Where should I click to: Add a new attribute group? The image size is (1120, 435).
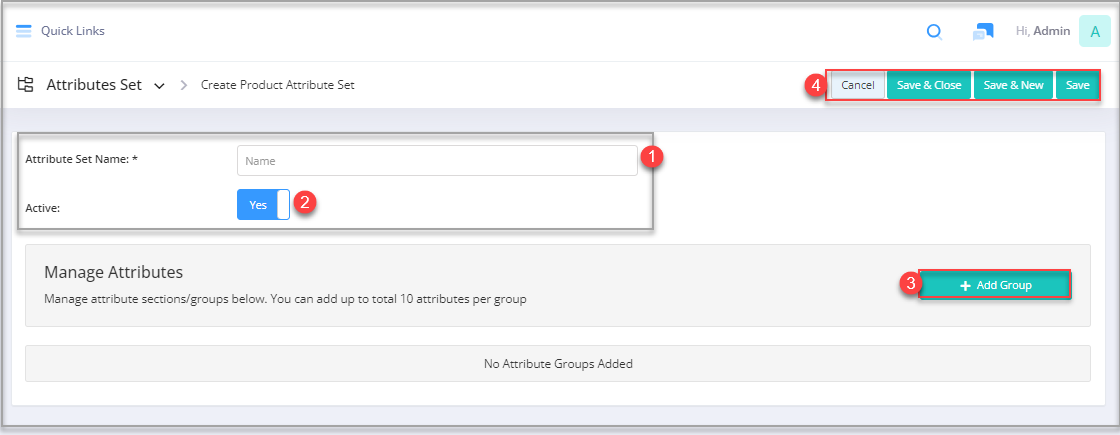pos(995,285)
